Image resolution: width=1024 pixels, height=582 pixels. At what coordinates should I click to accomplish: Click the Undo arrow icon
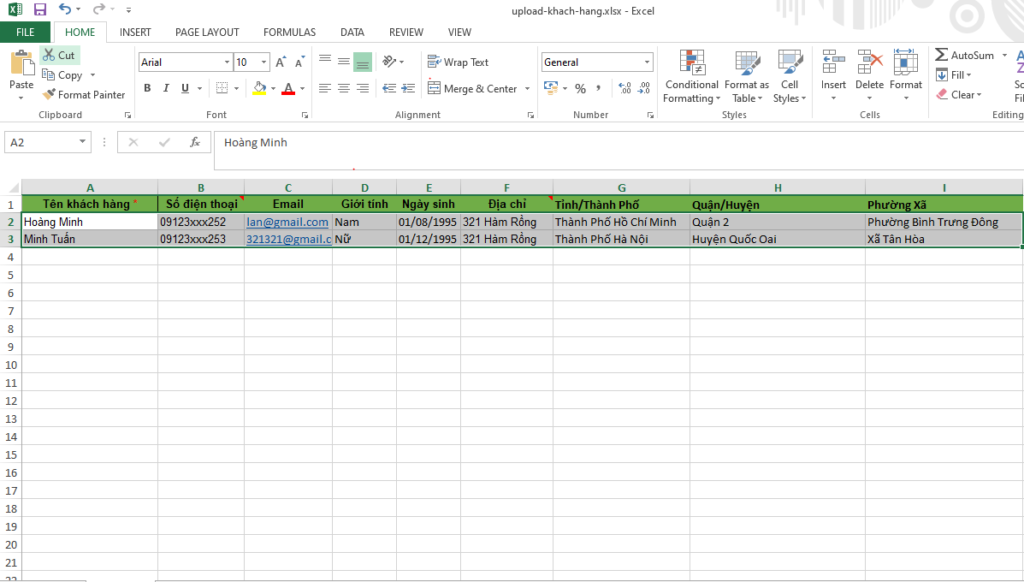pos(65,9)
